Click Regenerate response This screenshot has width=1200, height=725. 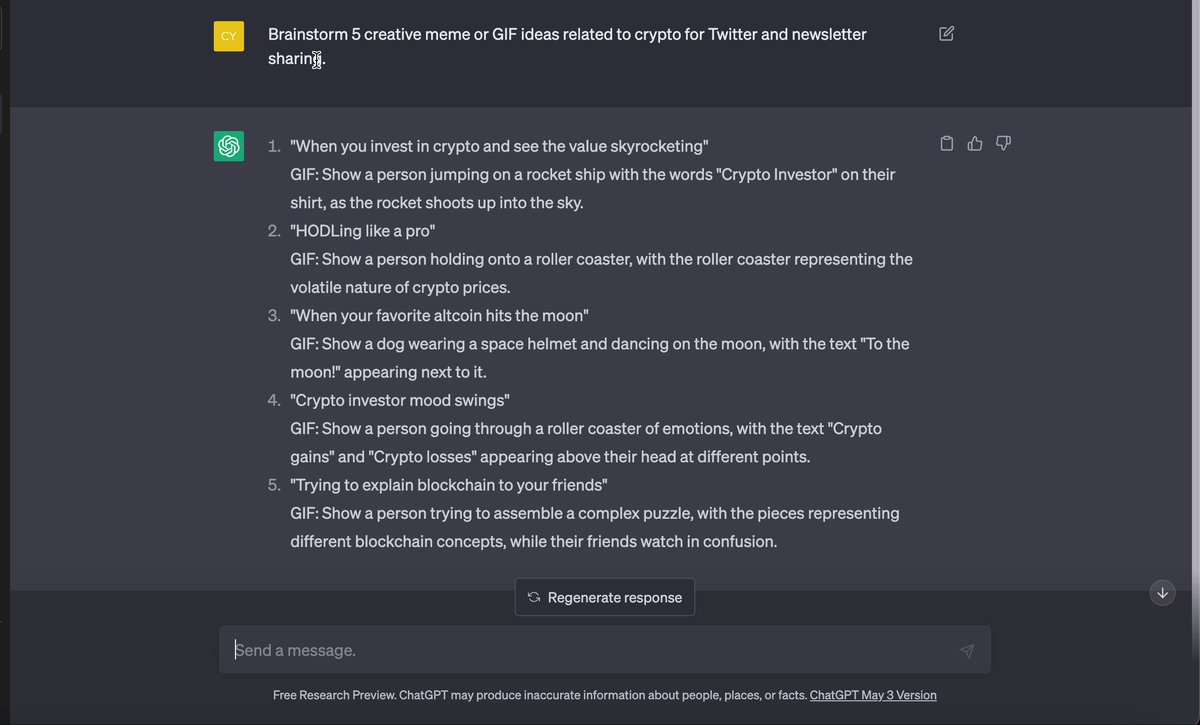(605, 597)
